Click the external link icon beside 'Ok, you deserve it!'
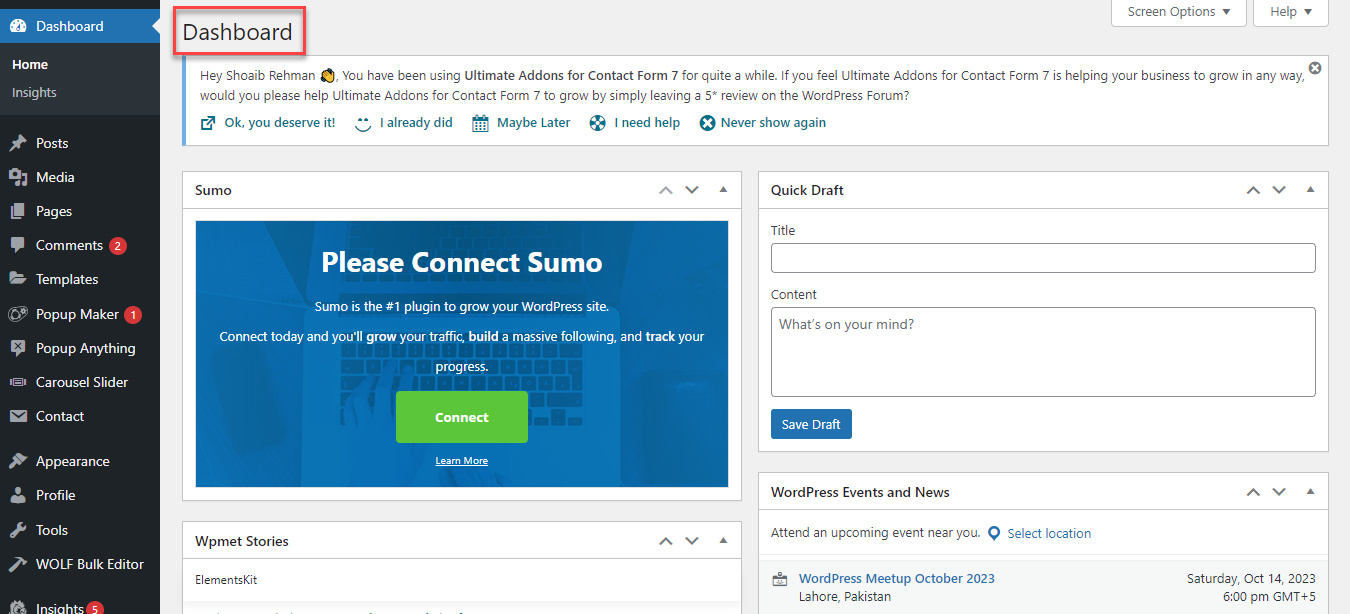The height and width of the screenshot is (614, 1350). pyautogui.click(x=208, y=123)
